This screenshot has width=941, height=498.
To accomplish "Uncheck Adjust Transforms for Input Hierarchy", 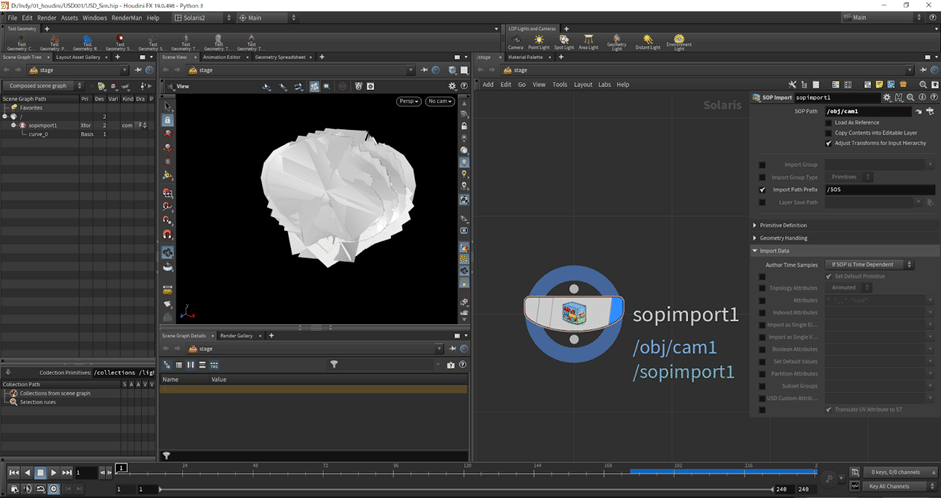I will [828, 143].
